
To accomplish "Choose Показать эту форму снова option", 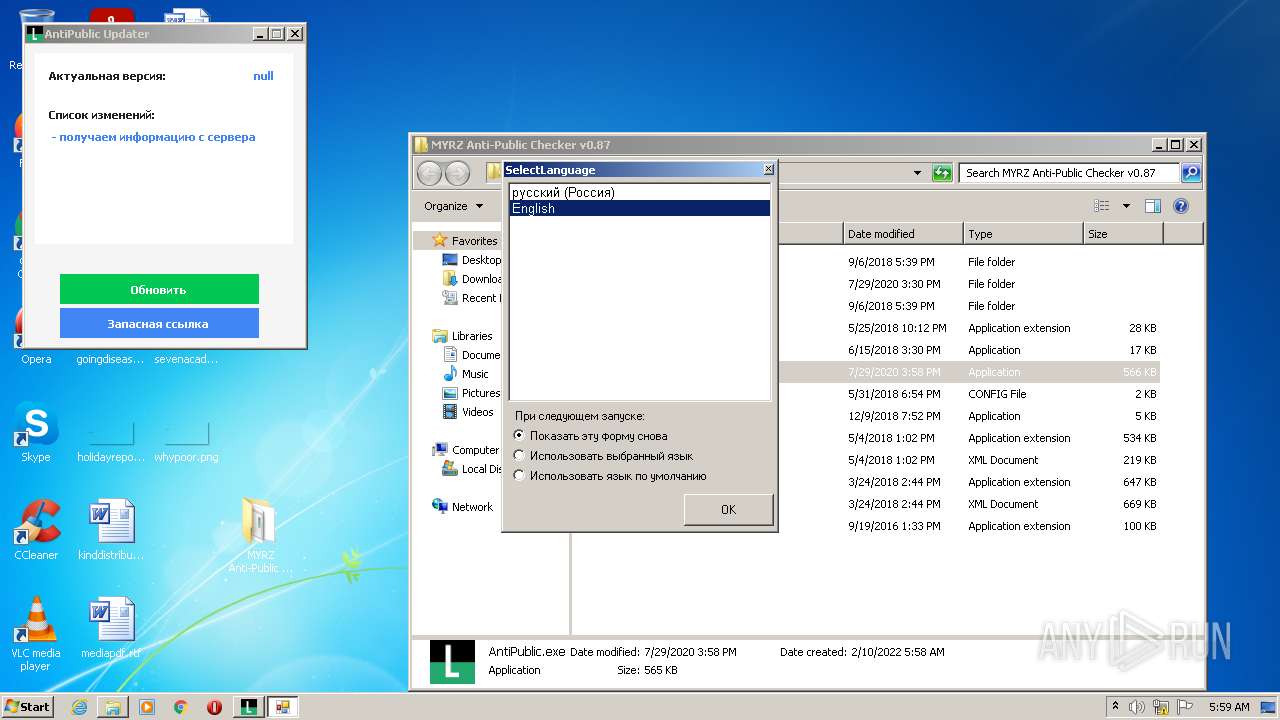I will (590, 436).
